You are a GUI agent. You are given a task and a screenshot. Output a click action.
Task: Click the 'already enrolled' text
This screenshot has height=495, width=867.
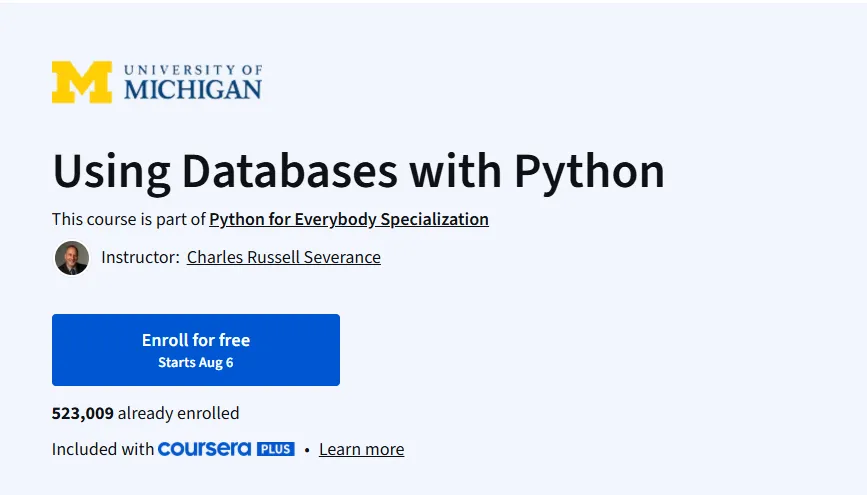point(179,413)
